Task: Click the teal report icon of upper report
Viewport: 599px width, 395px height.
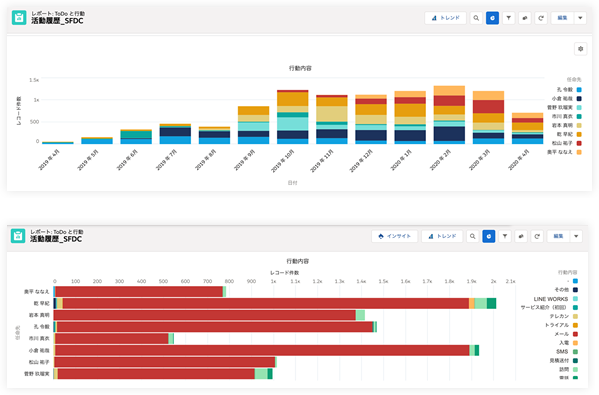Action: click(19, 18)
